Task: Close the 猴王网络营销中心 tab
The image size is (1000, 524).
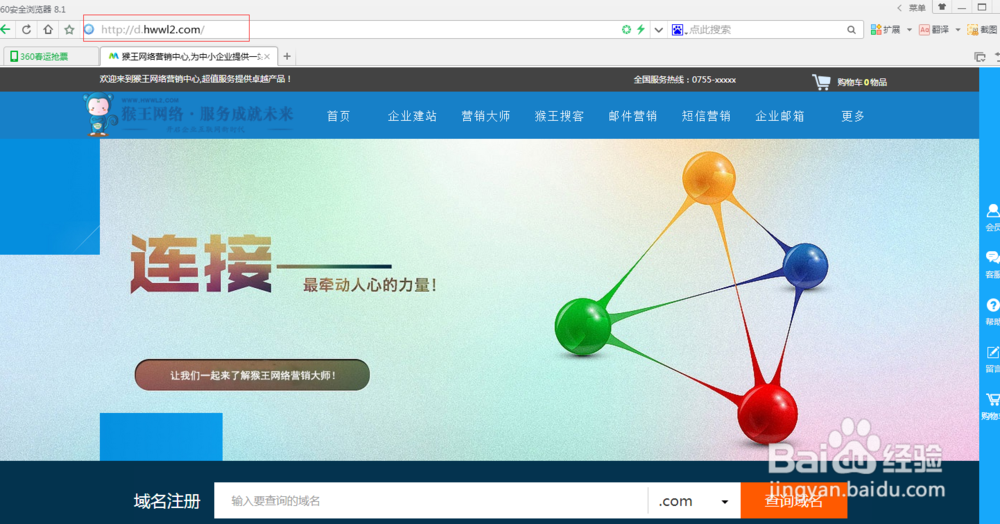Action: click(267, 57)
